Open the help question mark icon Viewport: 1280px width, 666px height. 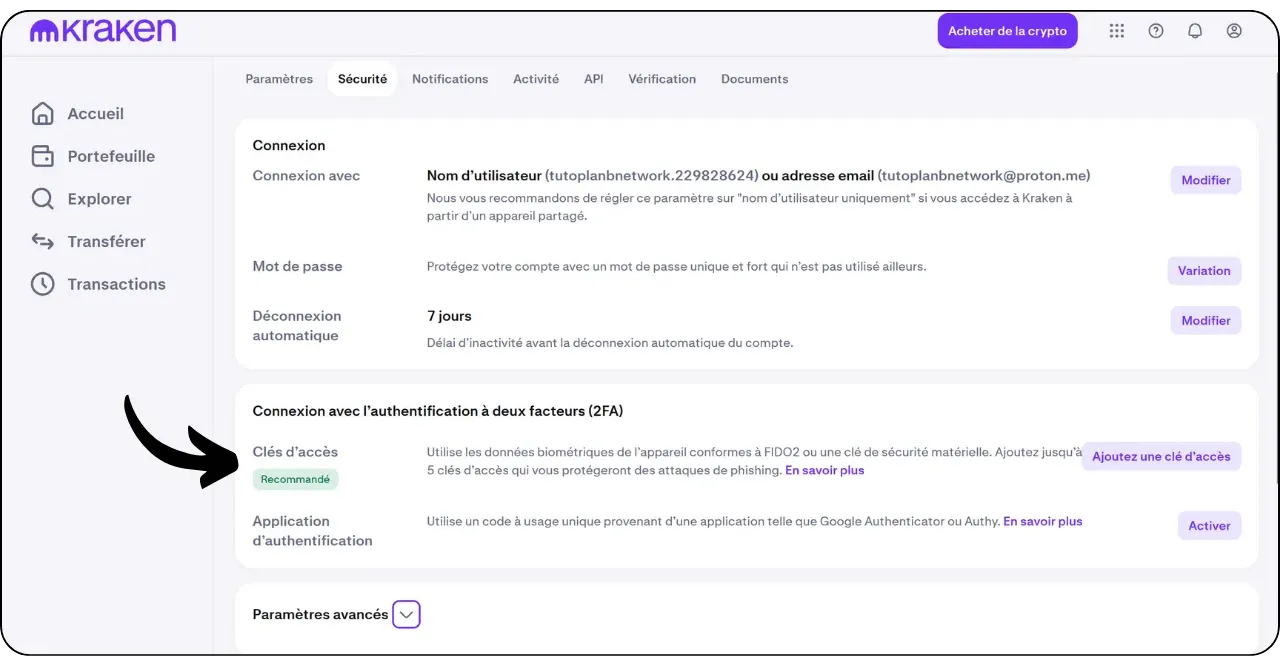coord(1156,31)
